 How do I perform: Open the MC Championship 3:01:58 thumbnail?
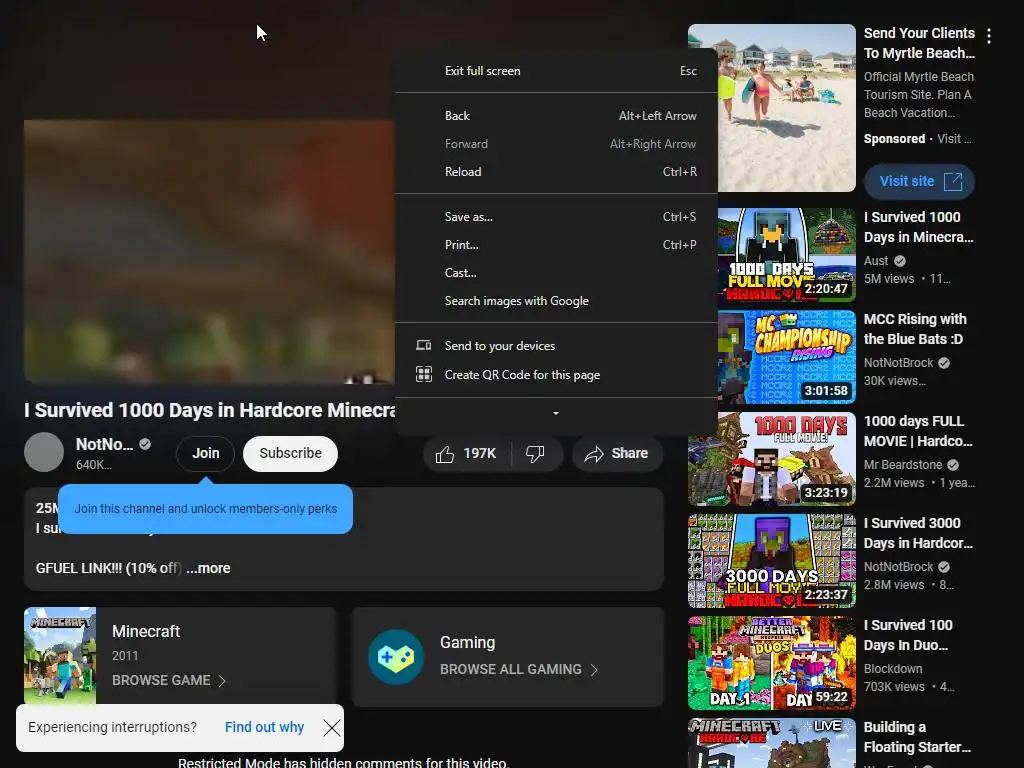(x=786, y=357)
